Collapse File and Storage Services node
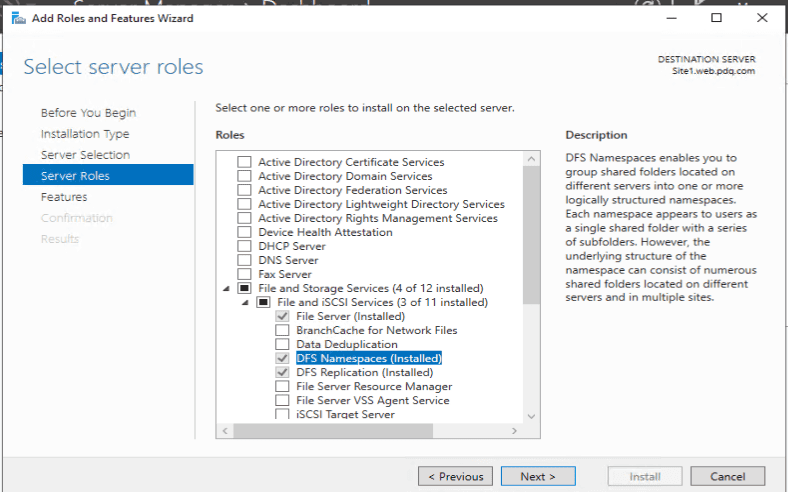The height and width of the screenshot is (492, 788). click(226, 288)
